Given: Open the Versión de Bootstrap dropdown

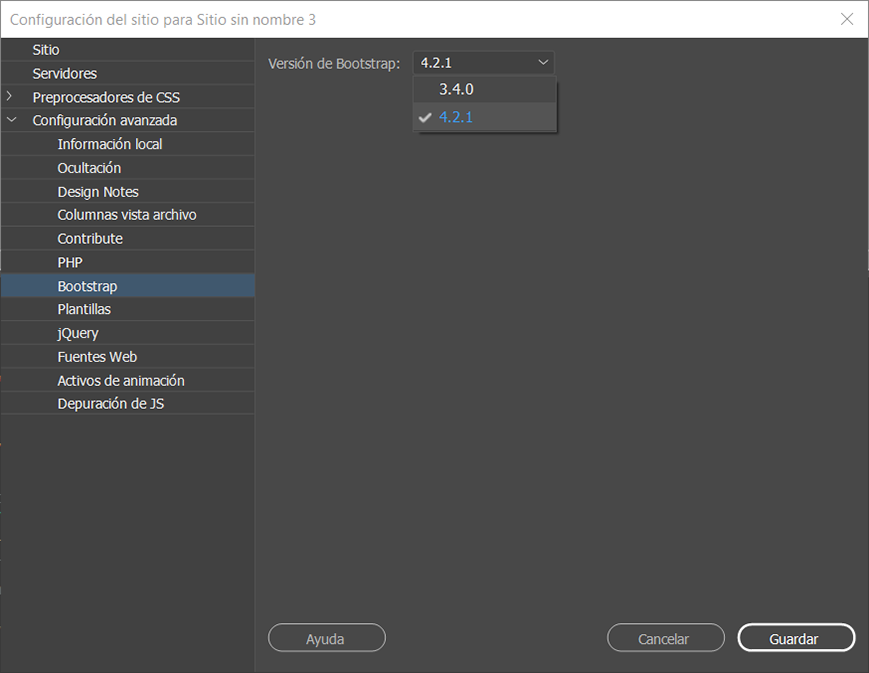Looking at the screenshot, I should [483, 62].
